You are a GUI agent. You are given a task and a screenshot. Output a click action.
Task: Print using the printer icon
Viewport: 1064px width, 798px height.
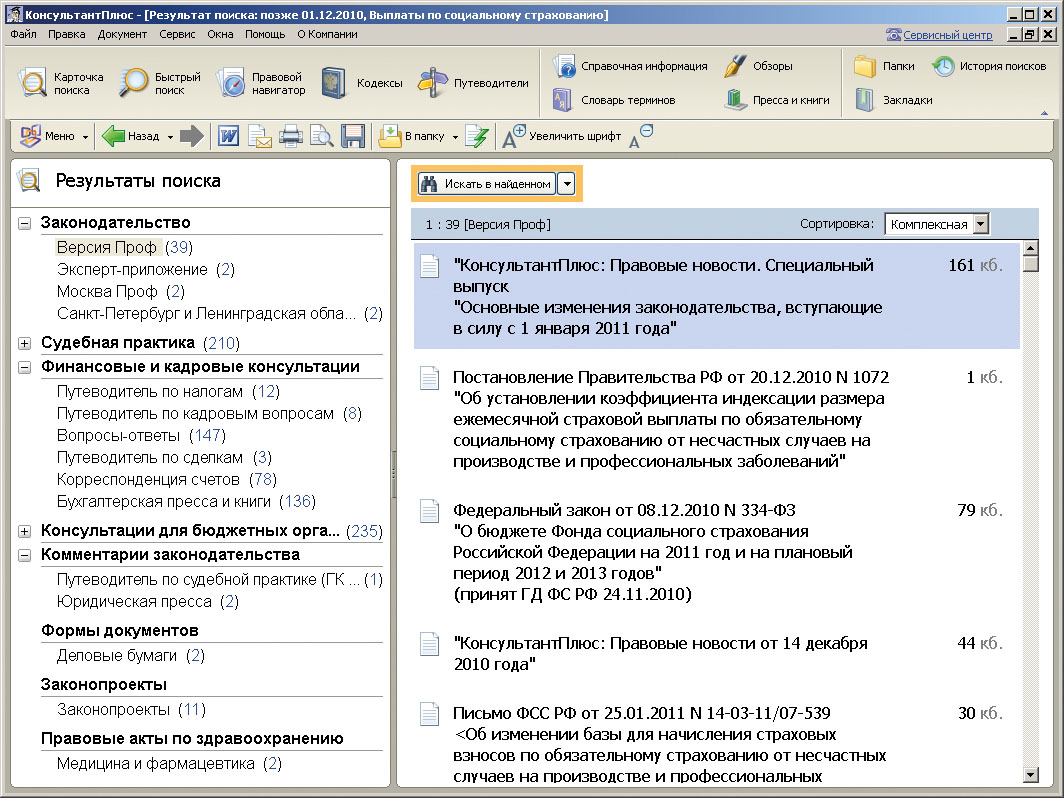coord(290,136)
